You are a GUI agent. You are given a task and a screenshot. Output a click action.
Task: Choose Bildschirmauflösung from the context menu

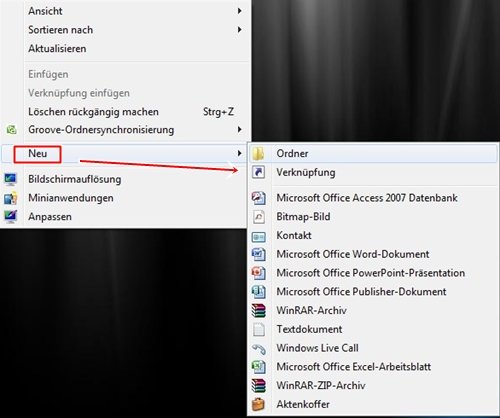124,179
